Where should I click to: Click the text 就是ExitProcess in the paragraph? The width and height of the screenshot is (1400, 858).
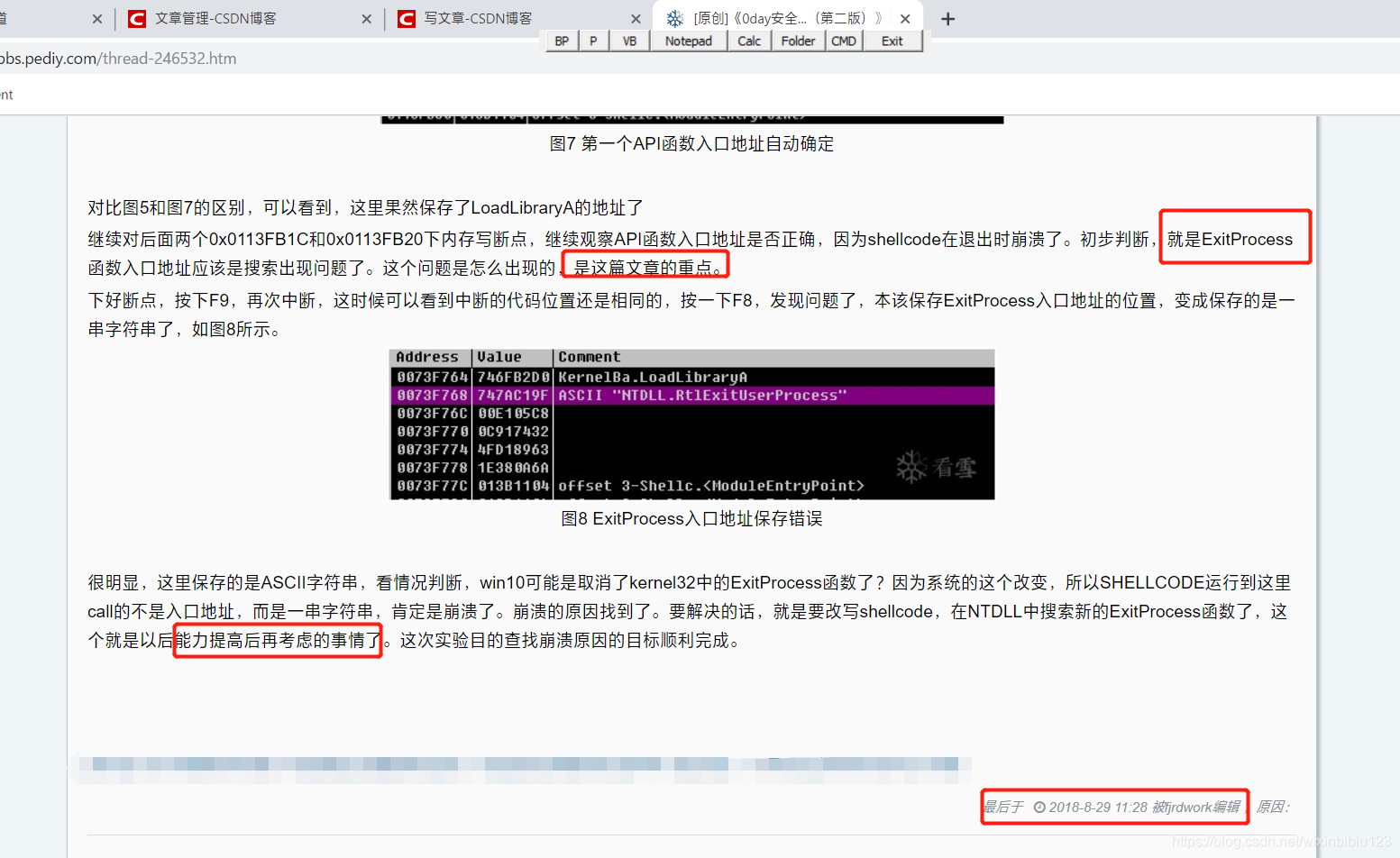pyautogui.click(x=1230, y=240)
